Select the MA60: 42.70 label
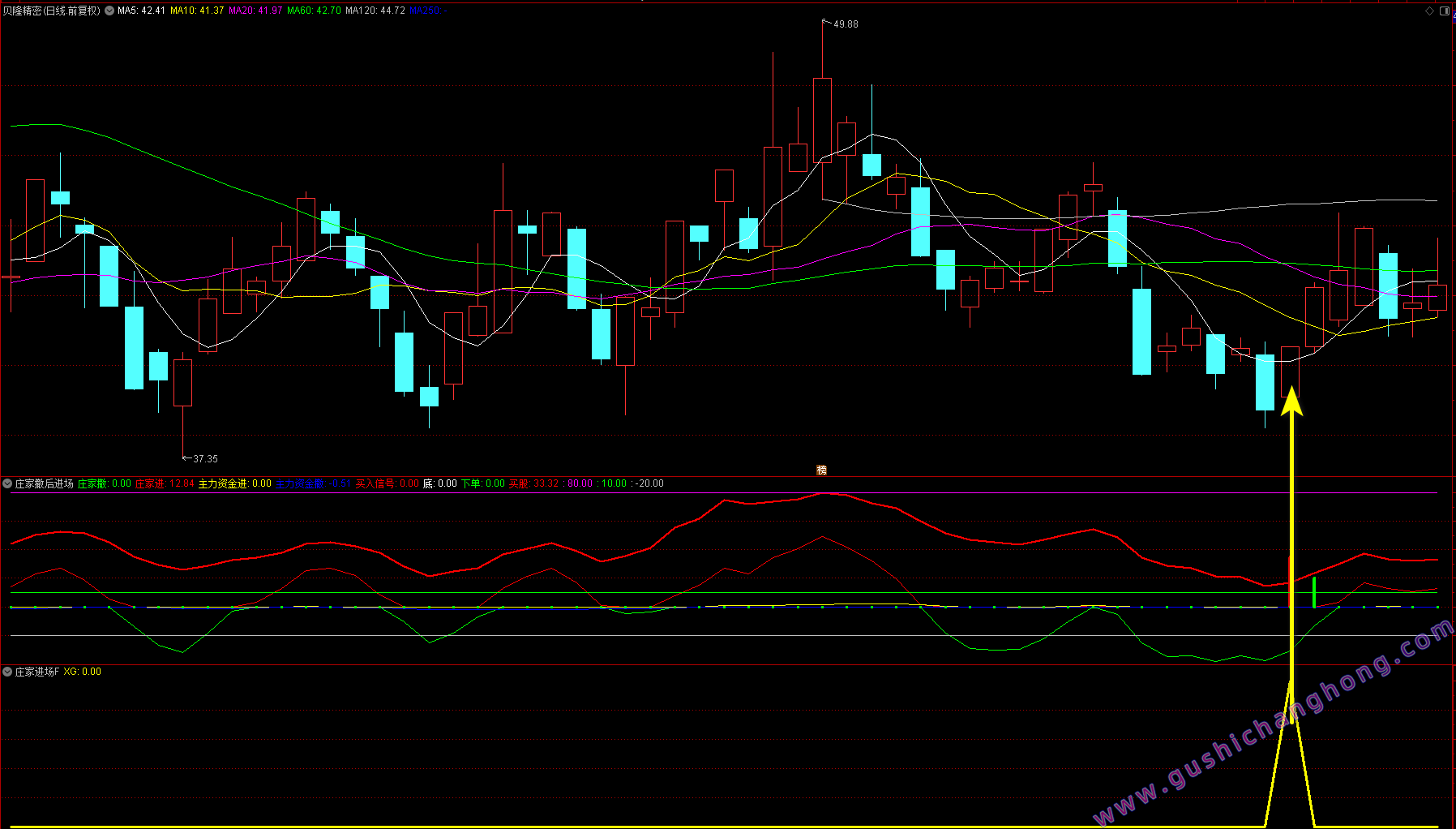This screenshot has height=829, width=1456. click(314, 11)
